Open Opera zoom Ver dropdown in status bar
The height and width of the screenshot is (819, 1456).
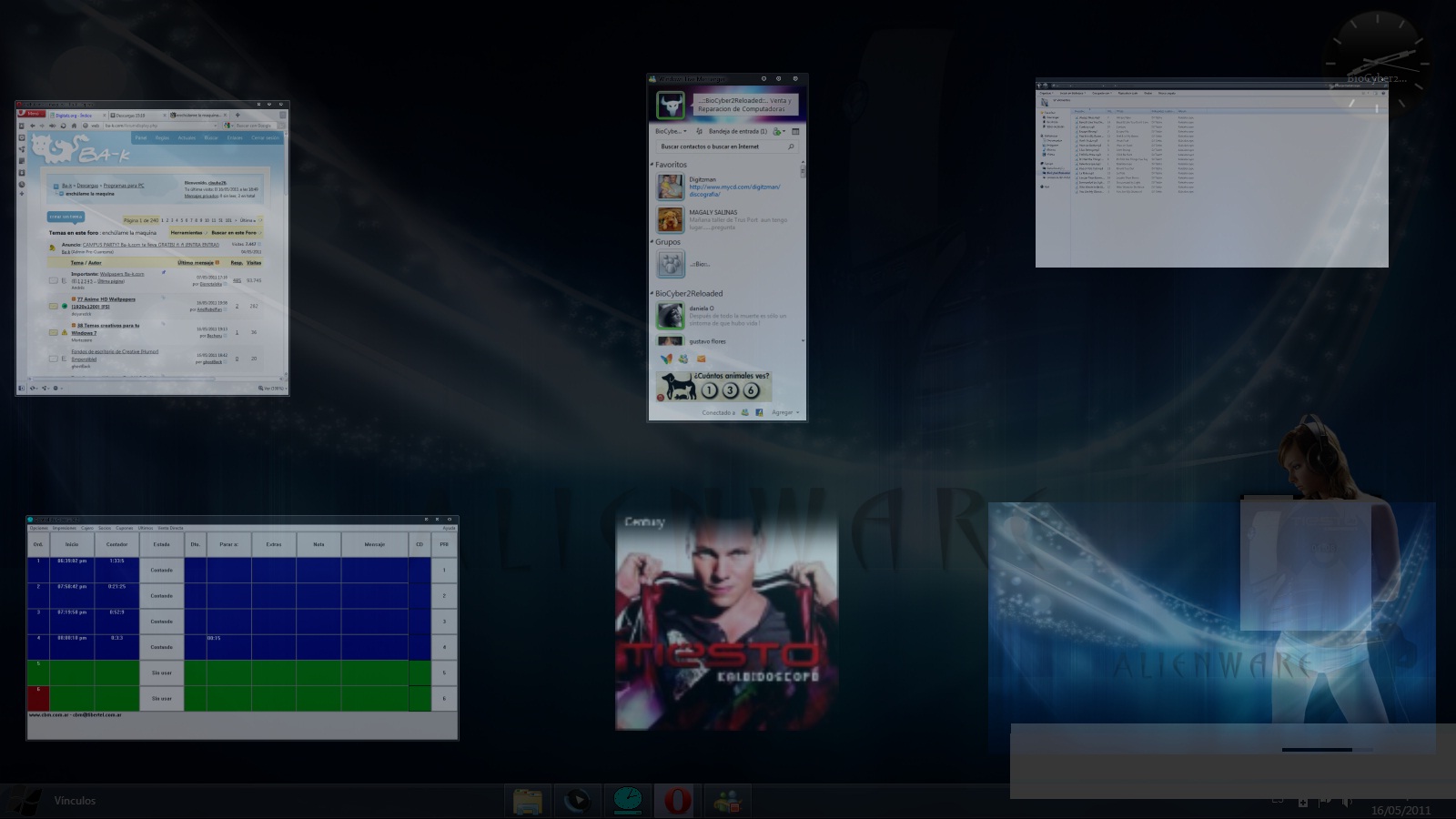click(x=273, y=388)
